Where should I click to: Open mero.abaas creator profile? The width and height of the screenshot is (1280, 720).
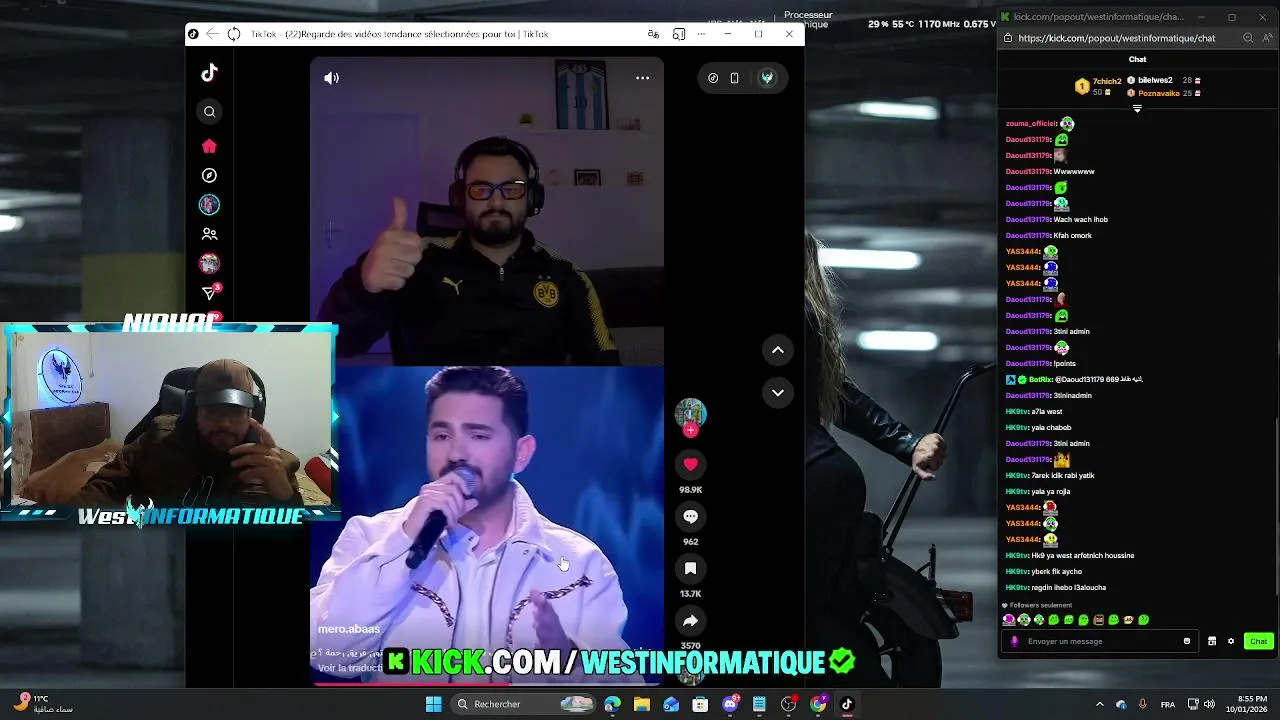349,629
